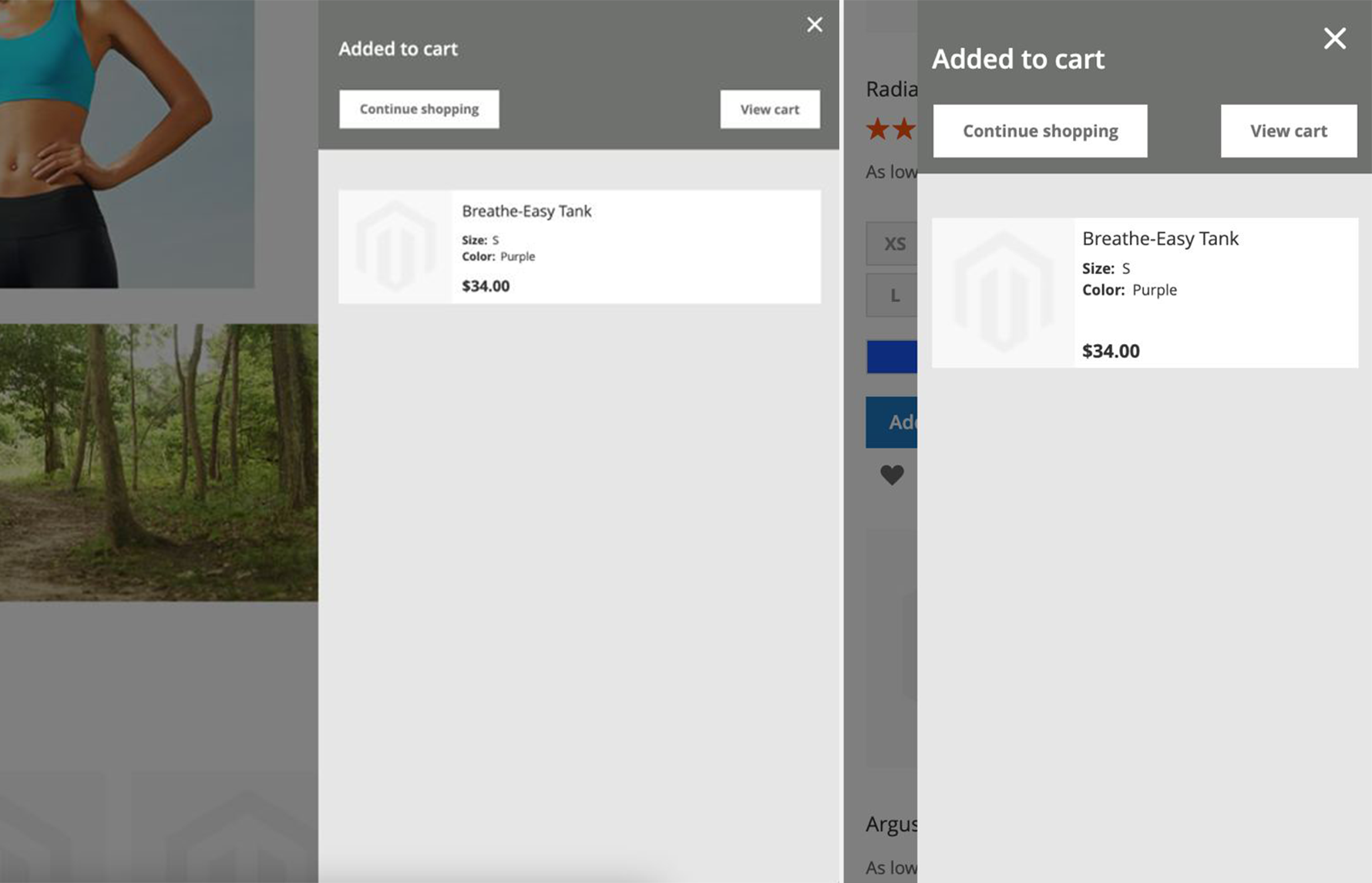Click the $34.00 price in the right panel

pos(1111,351)
